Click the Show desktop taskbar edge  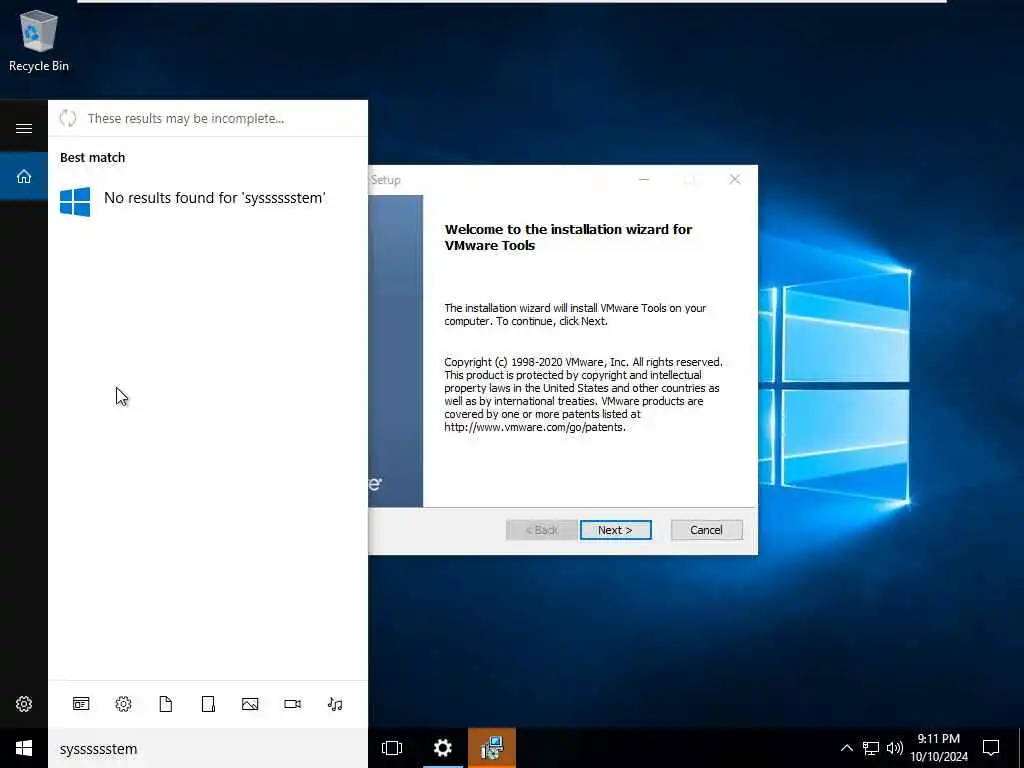[x=1021, y=748]
